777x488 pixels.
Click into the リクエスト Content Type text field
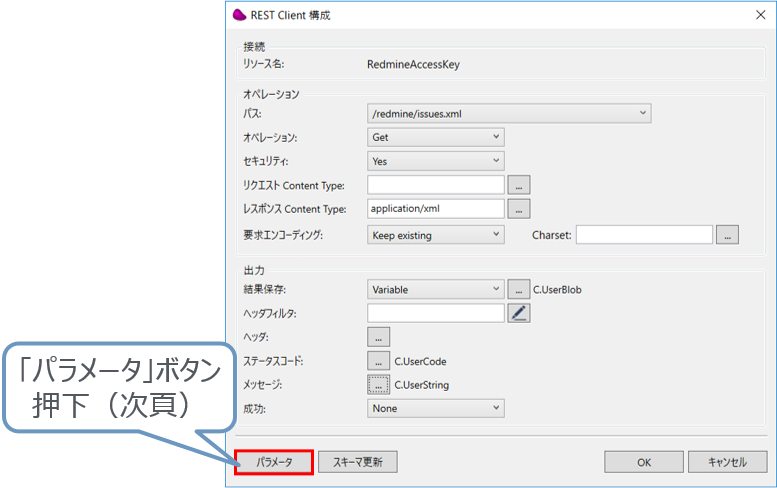coord(436,184)
